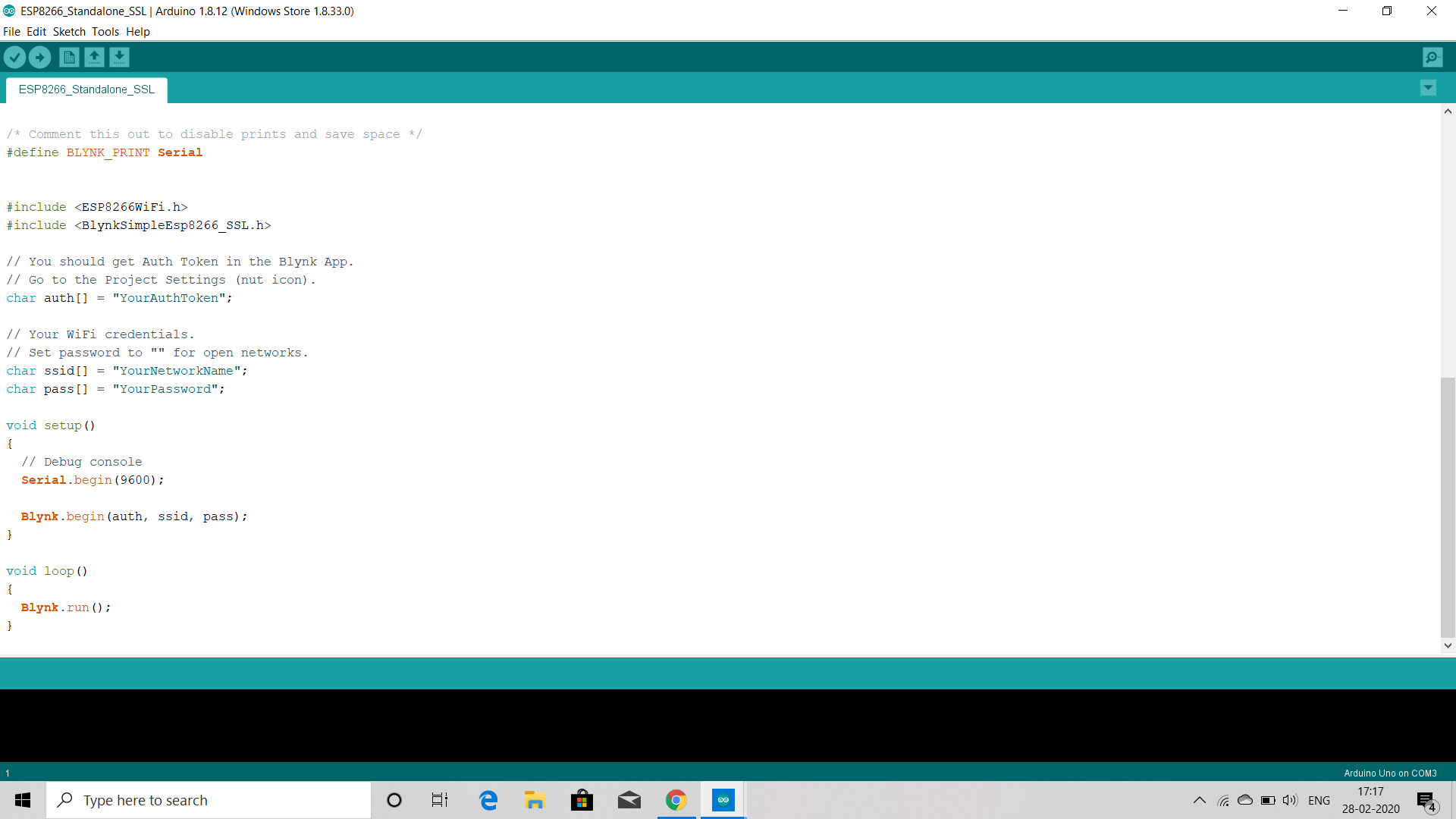
Task: Expand hidden system tray icons chevron
Action: pos(1199,800)
